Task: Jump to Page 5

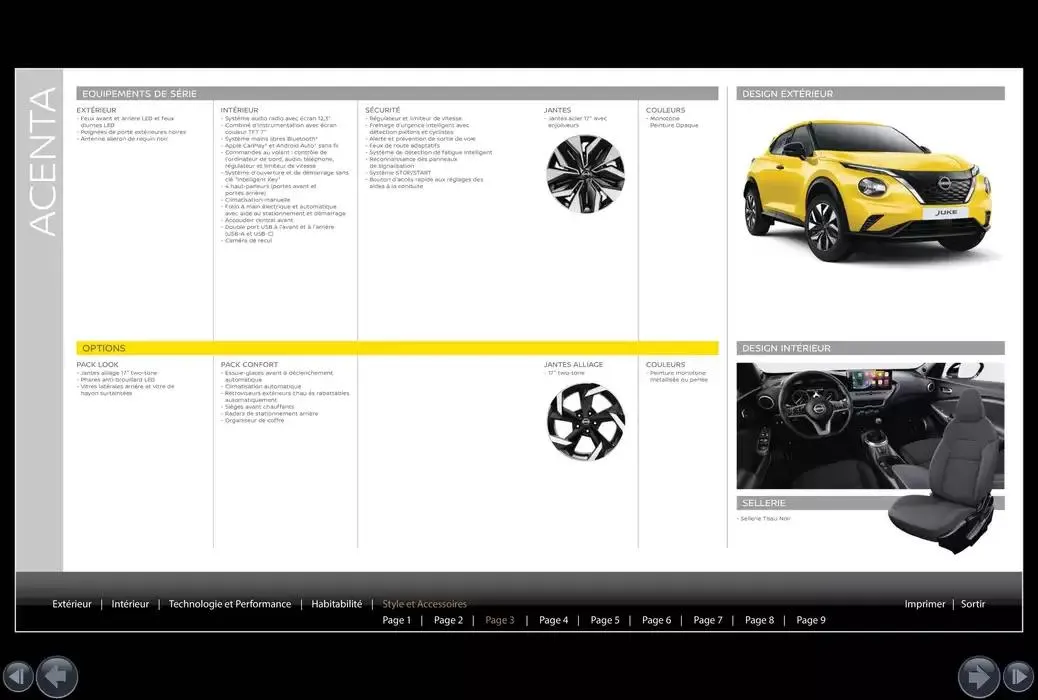Action: 605,620
